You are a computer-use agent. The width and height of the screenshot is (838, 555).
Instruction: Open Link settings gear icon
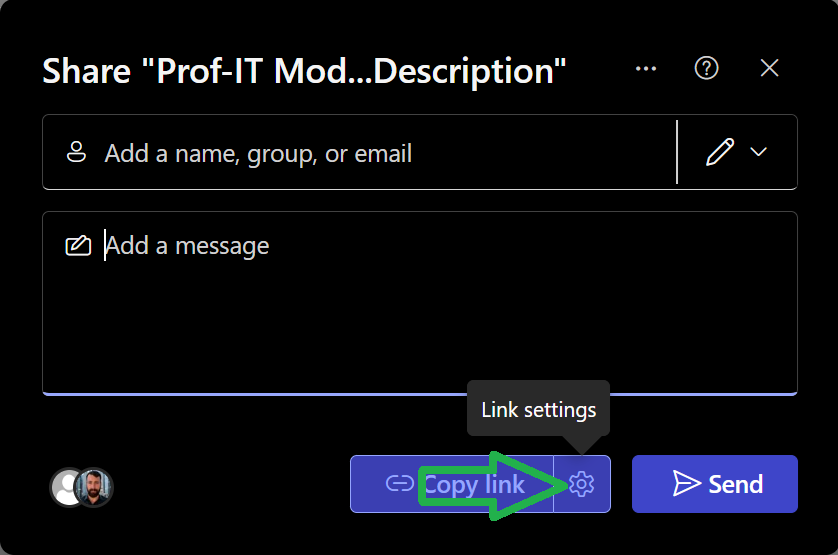tap(582, 485)
